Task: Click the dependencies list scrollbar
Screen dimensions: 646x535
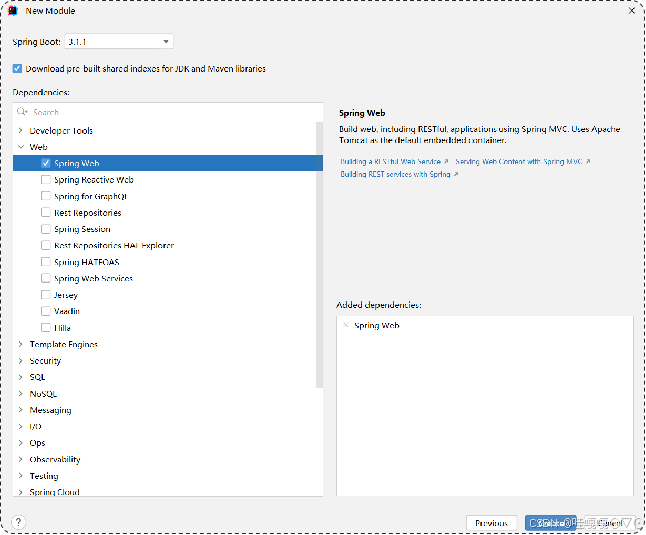Action: coord(320,250)
